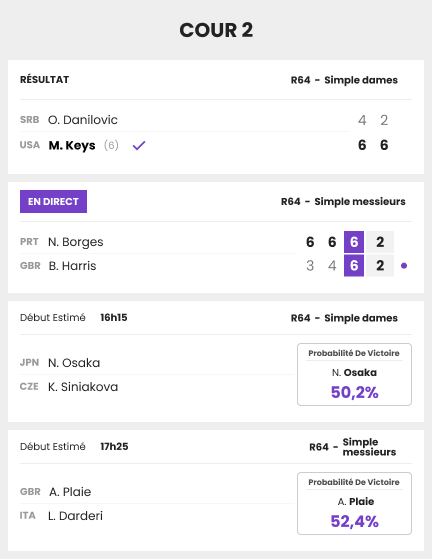Screen dimensions: 432x559
Task: Click the 17h25 estimated start time
Action: [x=114, y=446]
